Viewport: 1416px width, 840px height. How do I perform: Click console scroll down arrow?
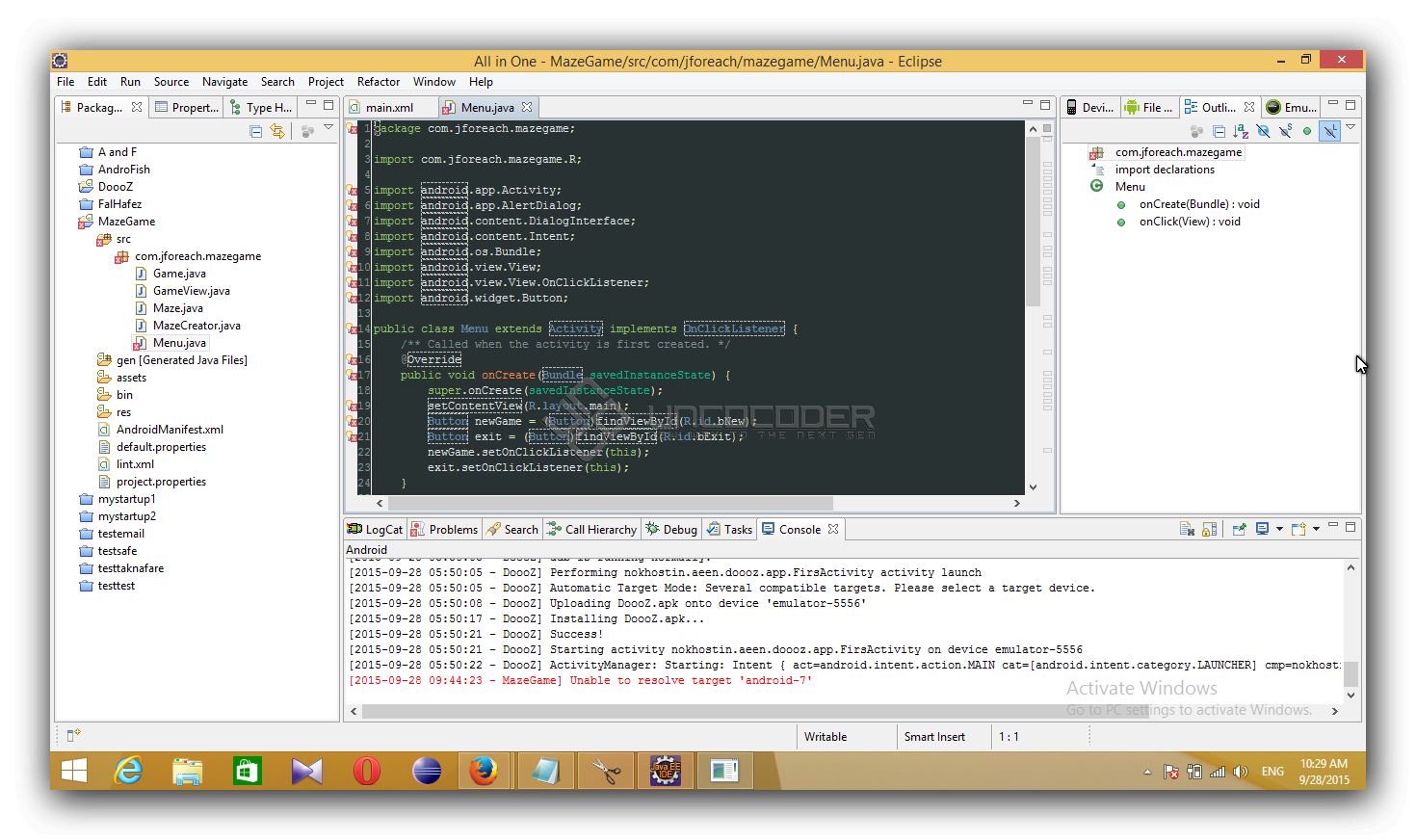1350,695
